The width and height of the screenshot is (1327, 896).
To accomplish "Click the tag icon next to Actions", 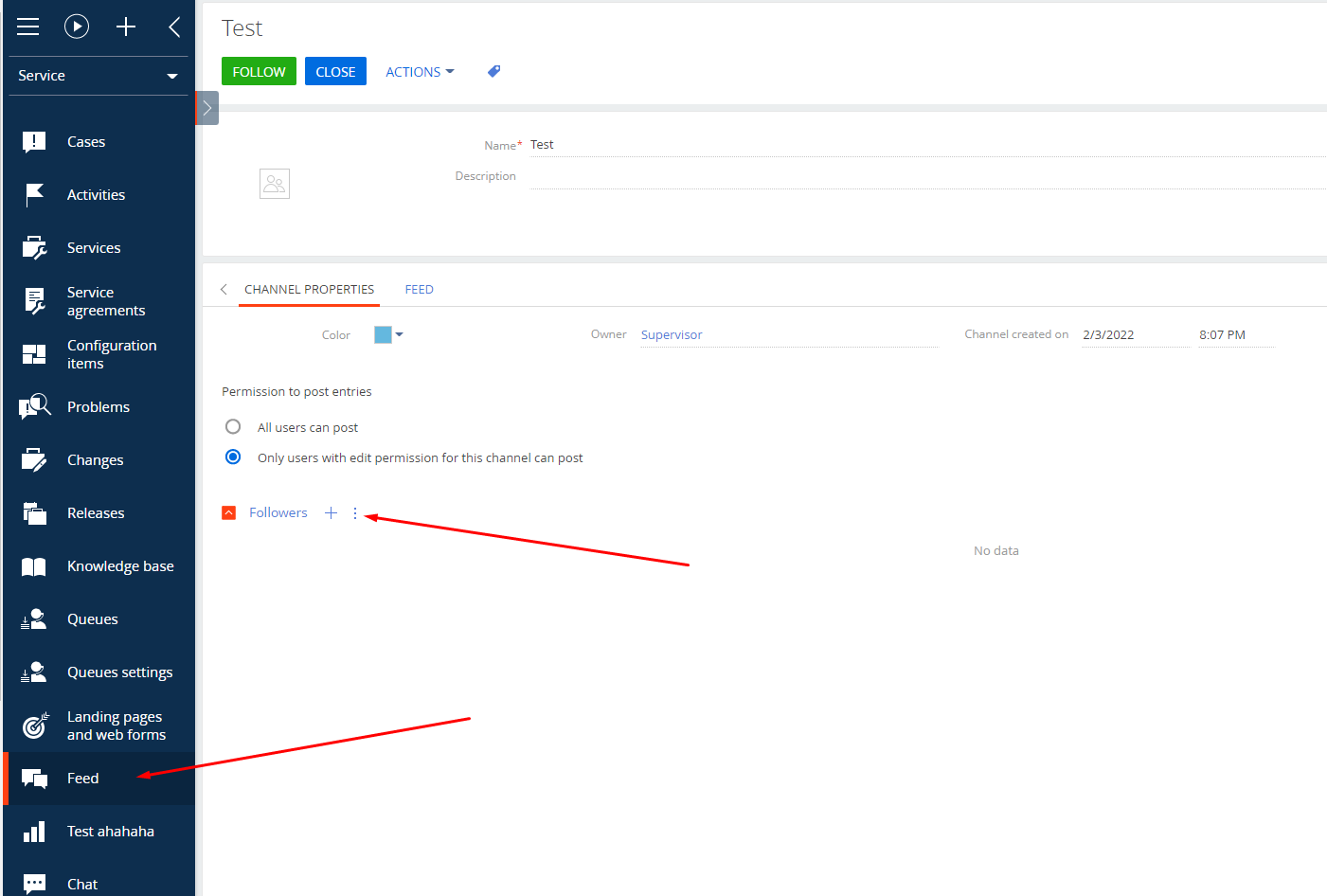I will tap(493, 72).
